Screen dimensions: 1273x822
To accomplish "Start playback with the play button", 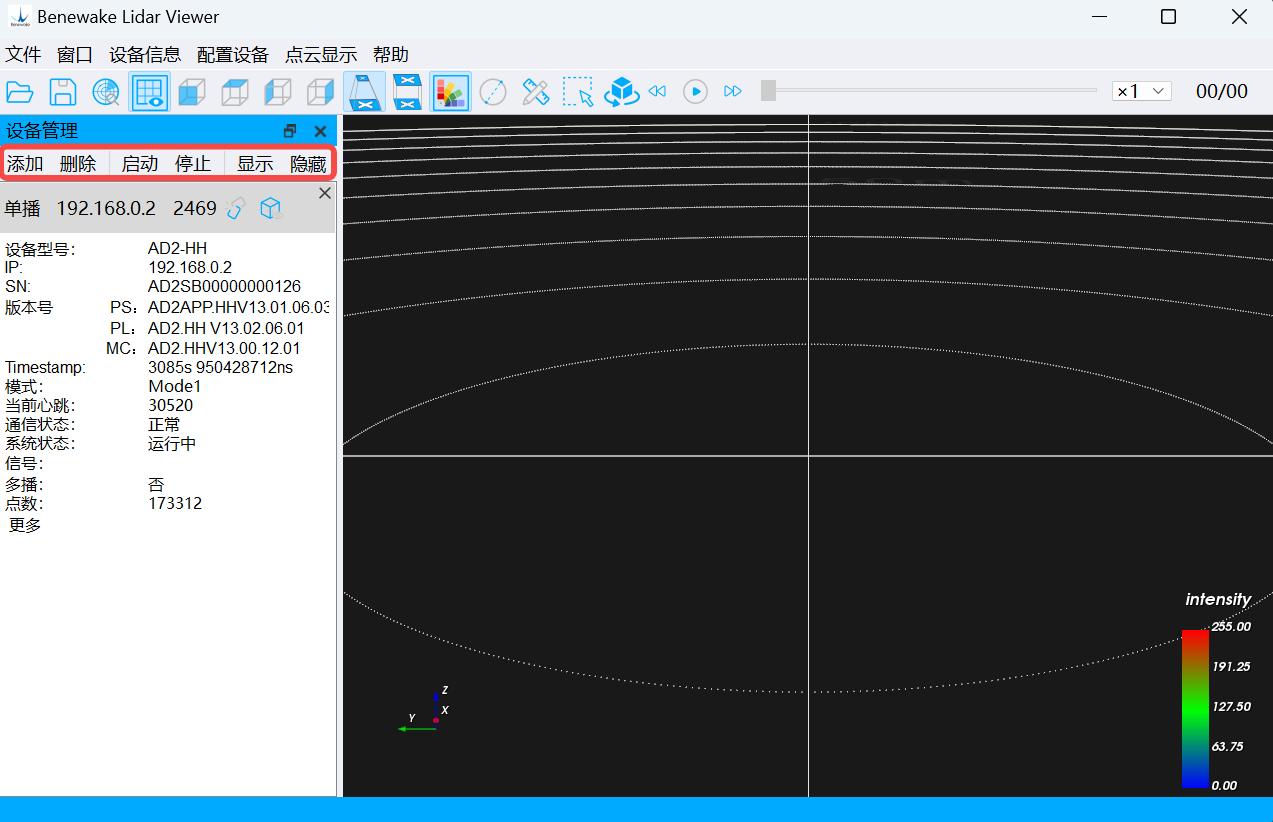I will click(695, 91).
